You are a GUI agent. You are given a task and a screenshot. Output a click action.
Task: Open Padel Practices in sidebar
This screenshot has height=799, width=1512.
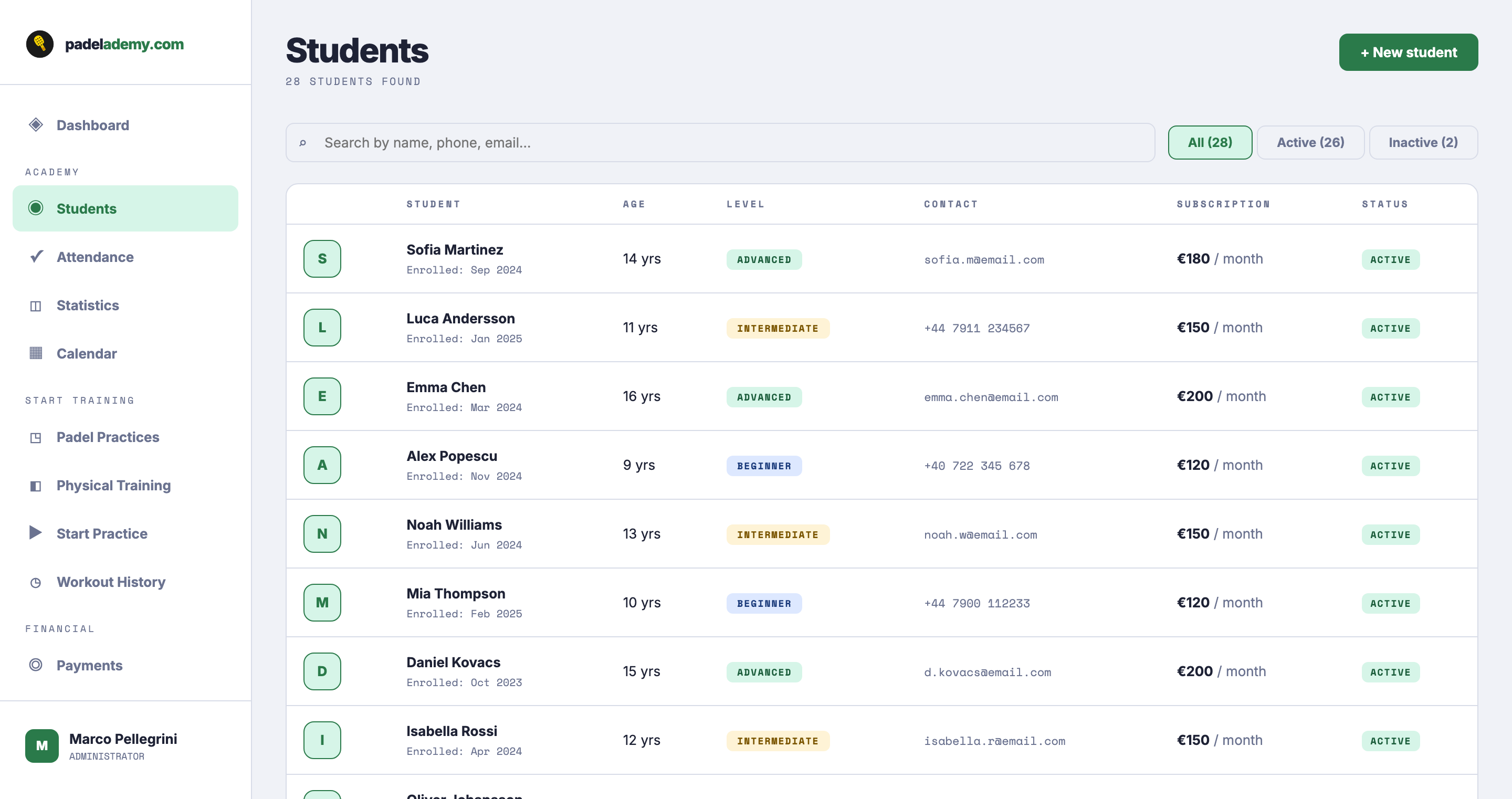(x=108, y=437)
